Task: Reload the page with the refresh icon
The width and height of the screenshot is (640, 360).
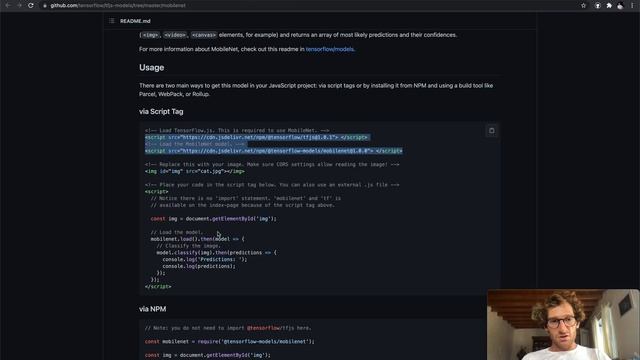Action: tap(31, 5)
